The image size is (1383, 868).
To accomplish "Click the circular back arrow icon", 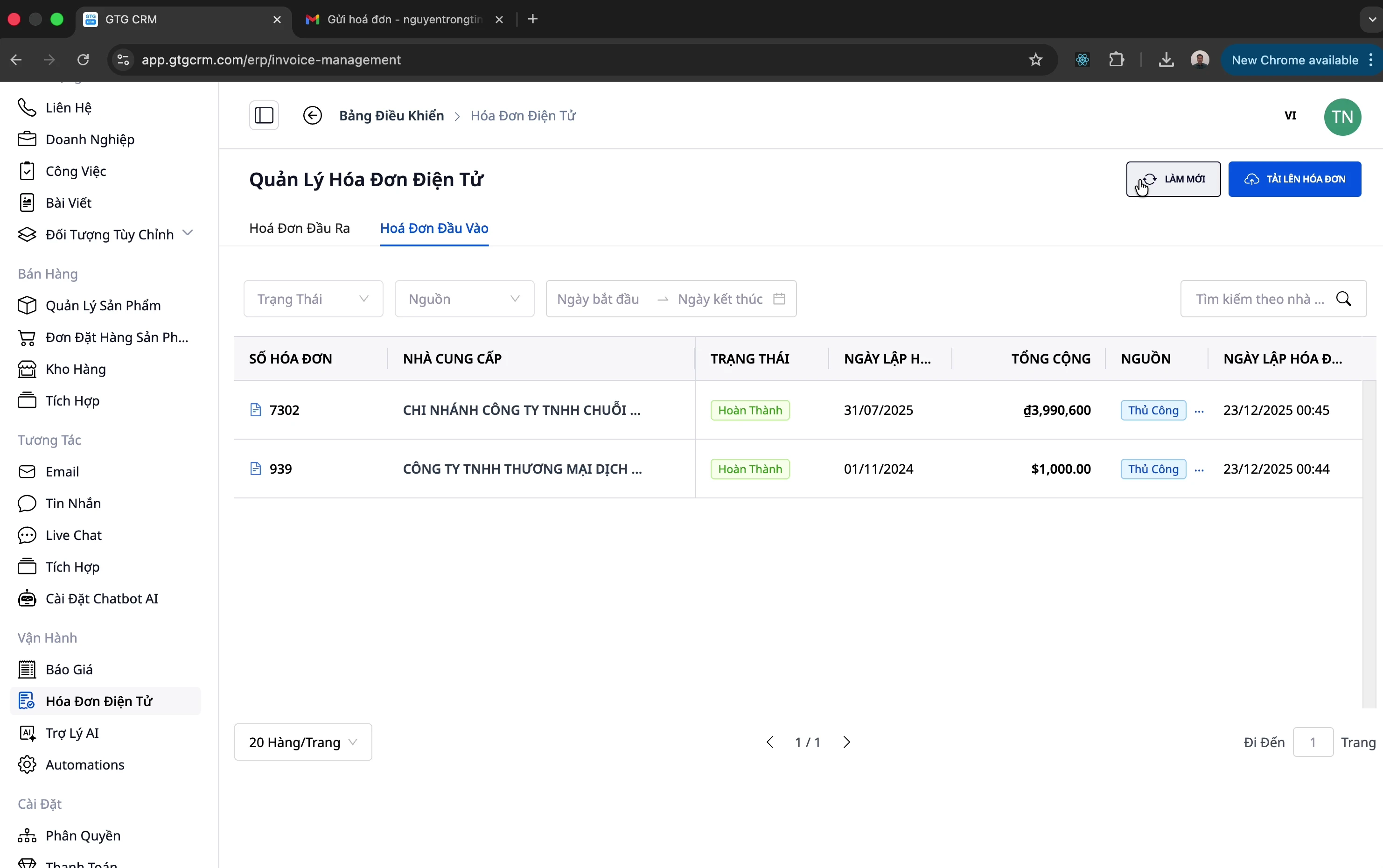I will 312,115.
